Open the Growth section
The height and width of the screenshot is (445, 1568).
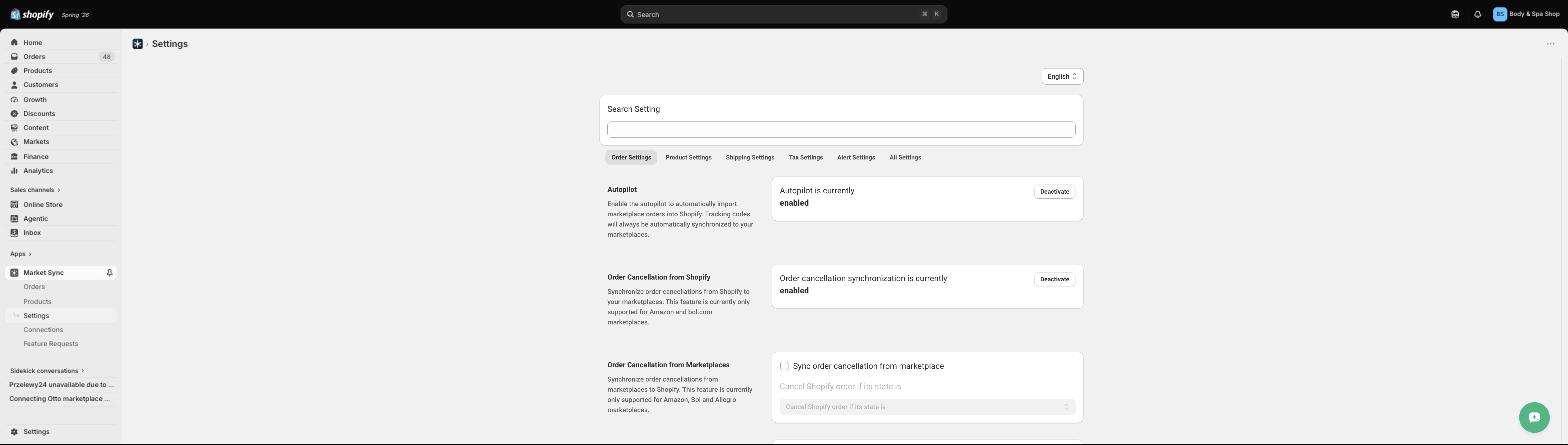click(35, 99)
